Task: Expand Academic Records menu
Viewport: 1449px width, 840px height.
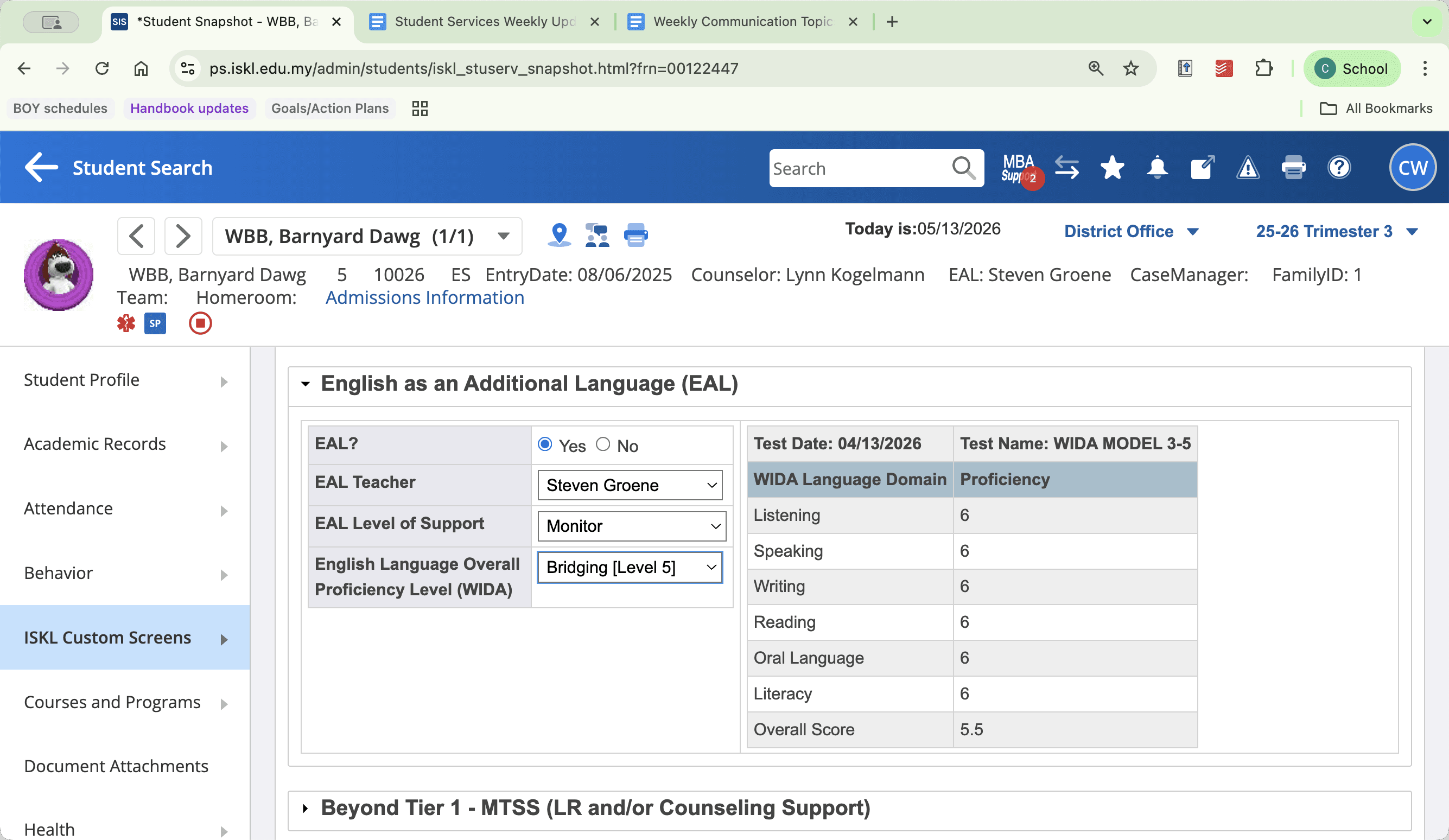Action: click(x=125, y=444)
